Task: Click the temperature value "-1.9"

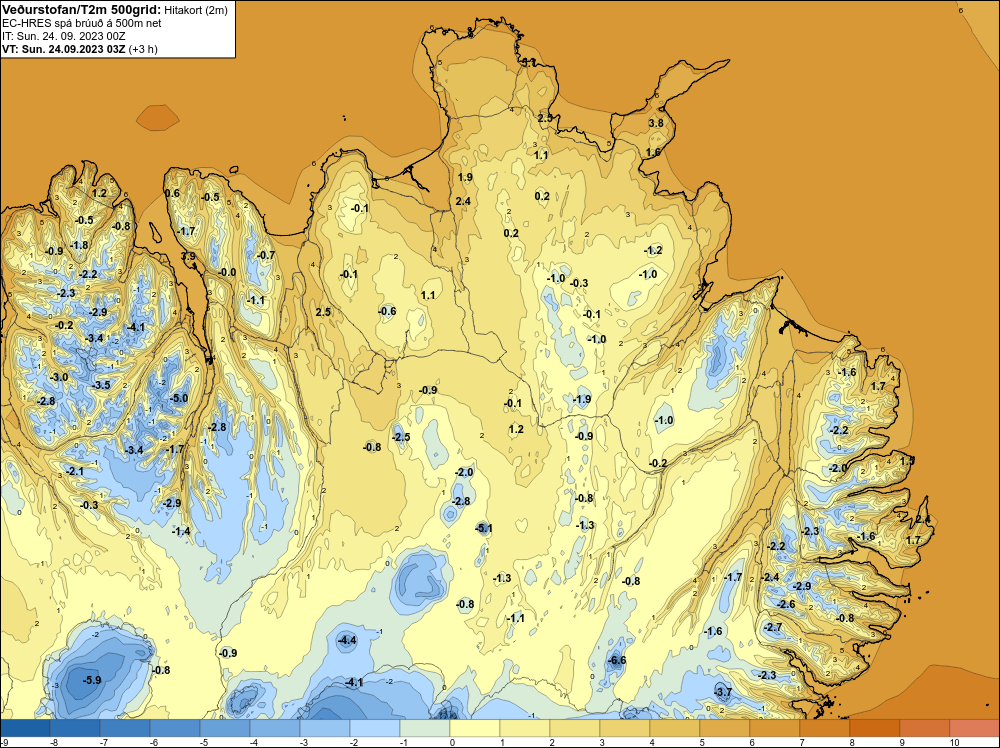Action: click(x=582, y=400)
